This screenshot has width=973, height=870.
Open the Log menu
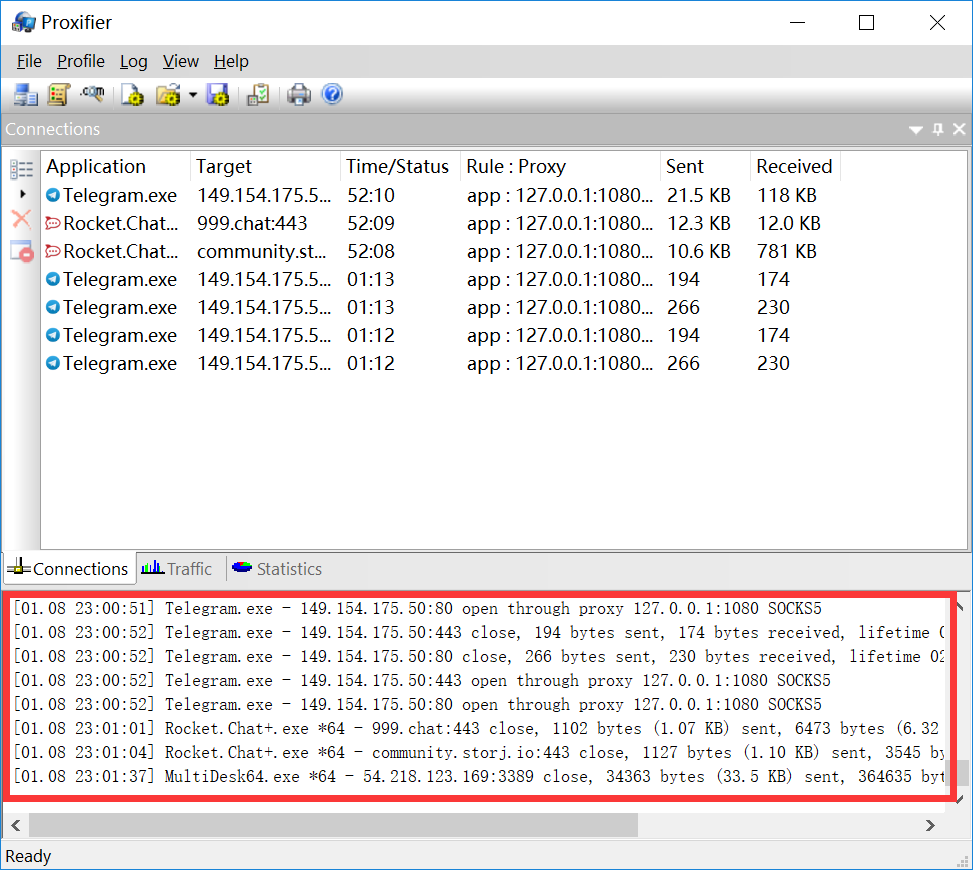click(x=133, y=61)
